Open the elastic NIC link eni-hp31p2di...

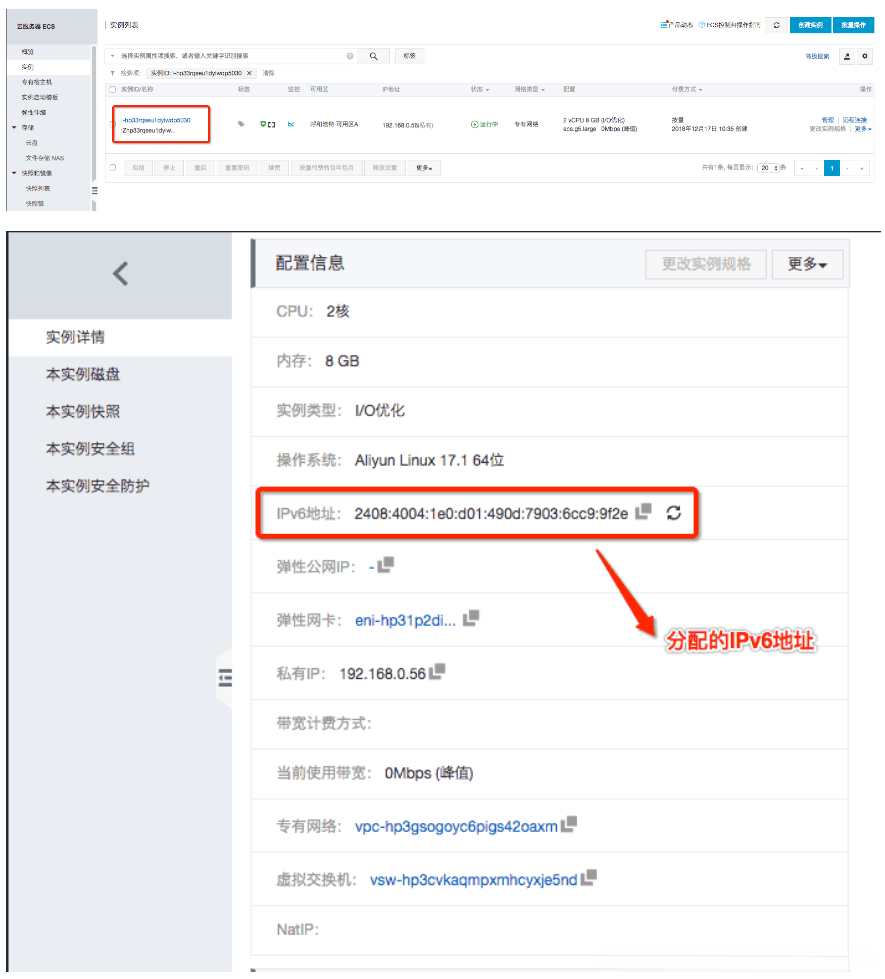click(405, 620)
